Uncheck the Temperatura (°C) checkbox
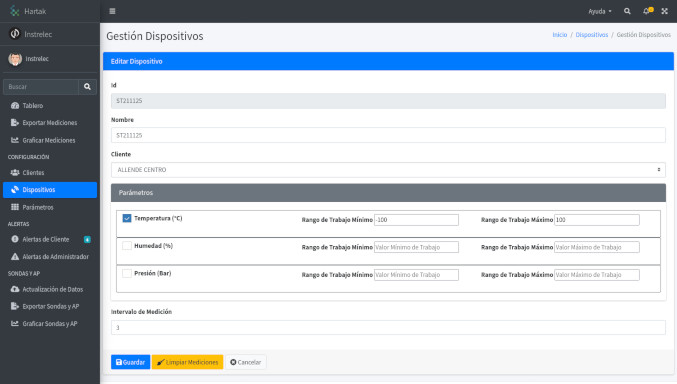Image resolution: width=677 pixels, height=384 pixels. 127,218
